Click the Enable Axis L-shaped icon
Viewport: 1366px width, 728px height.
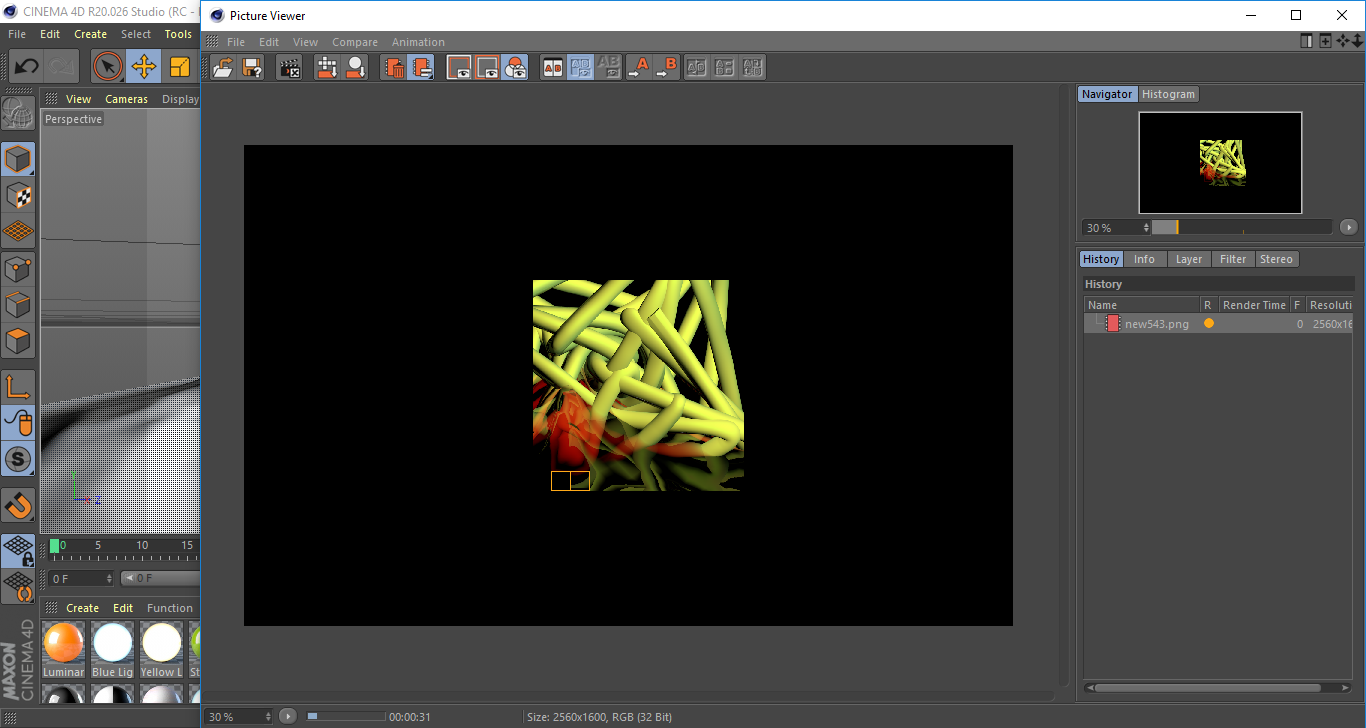tap(18, 387)
